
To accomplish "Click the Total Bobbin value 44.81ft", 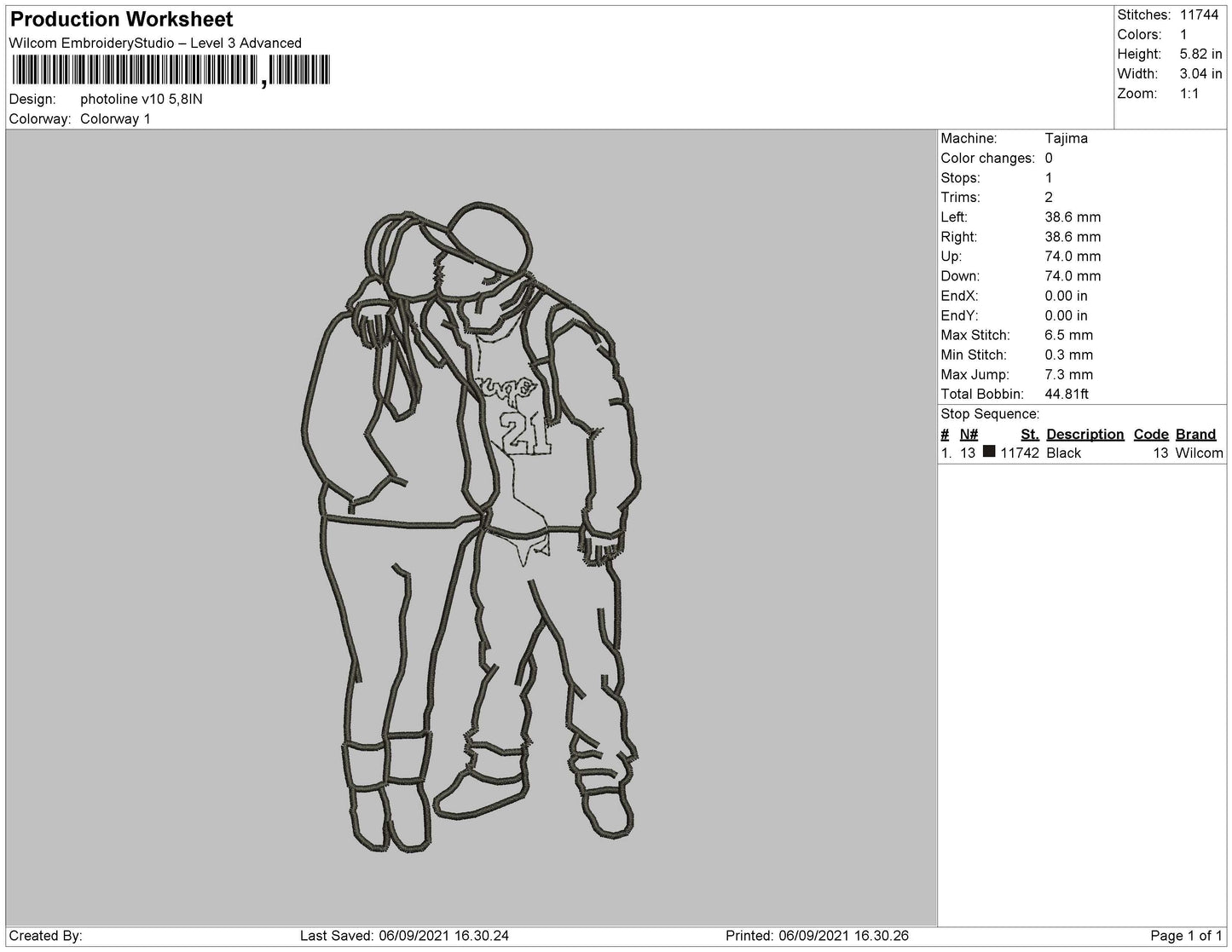I will coord(1067,394).
